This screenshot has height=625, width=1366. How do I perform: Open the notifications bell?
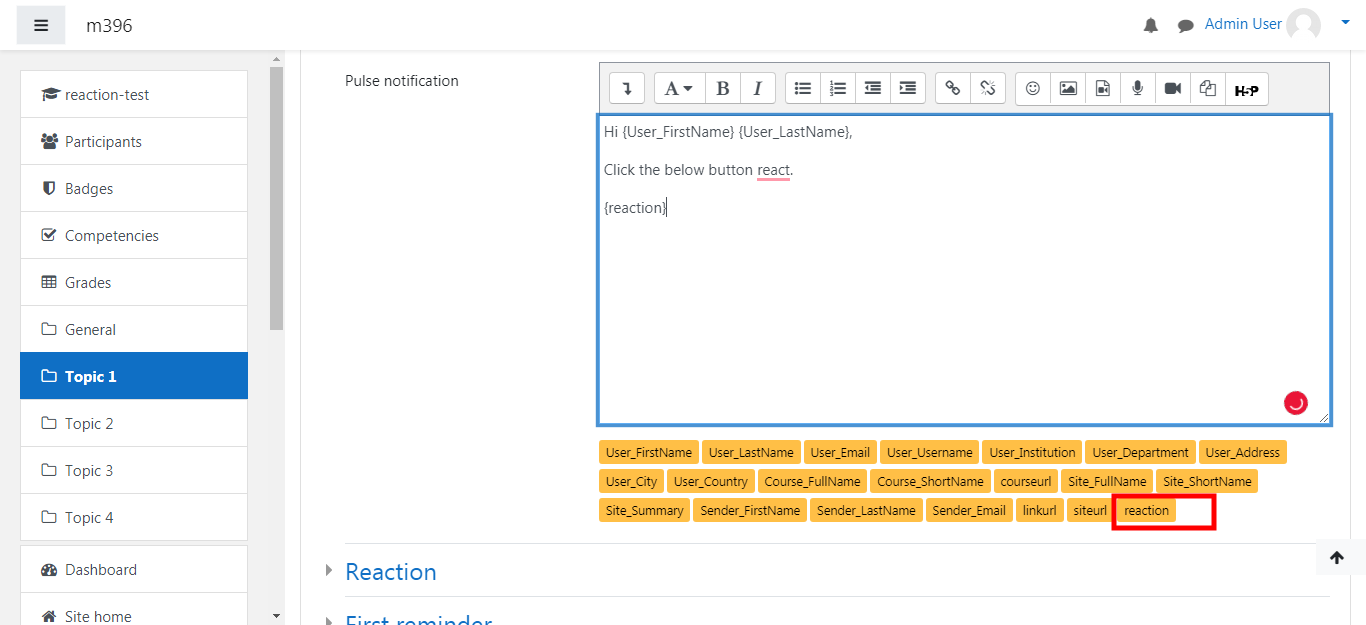point(1151,26)
